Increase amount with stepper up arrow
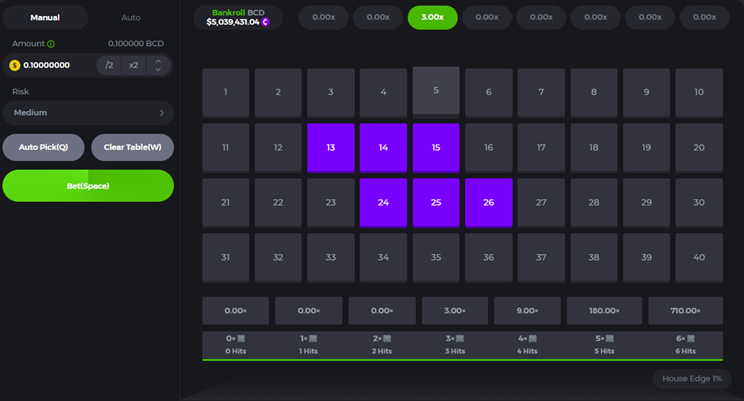Screen dimensions: 744x401 157,60
